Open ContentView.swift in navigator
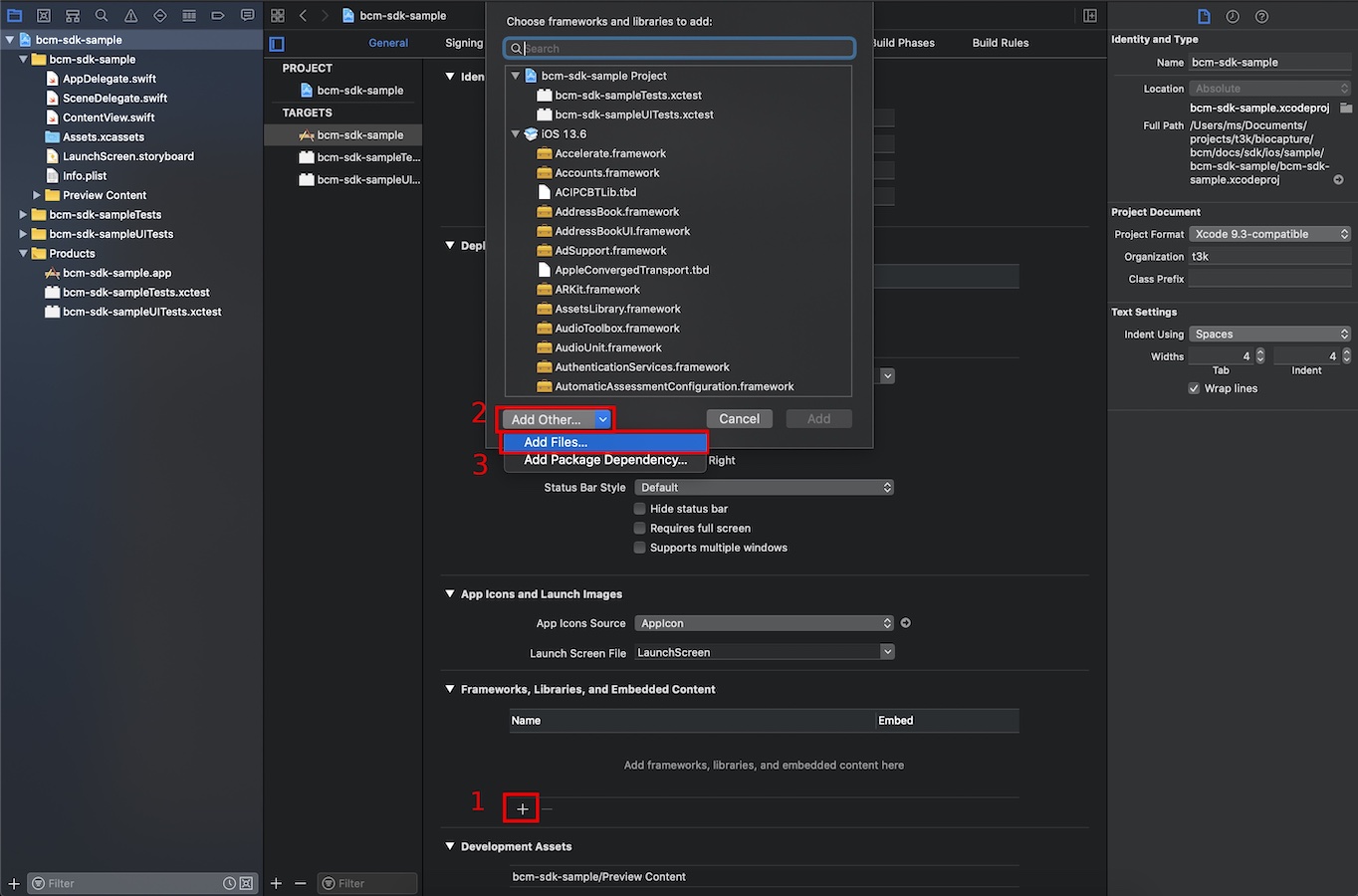Image resolution: width=1358 pixels, height=896 pixels. [x=109, y=117]
